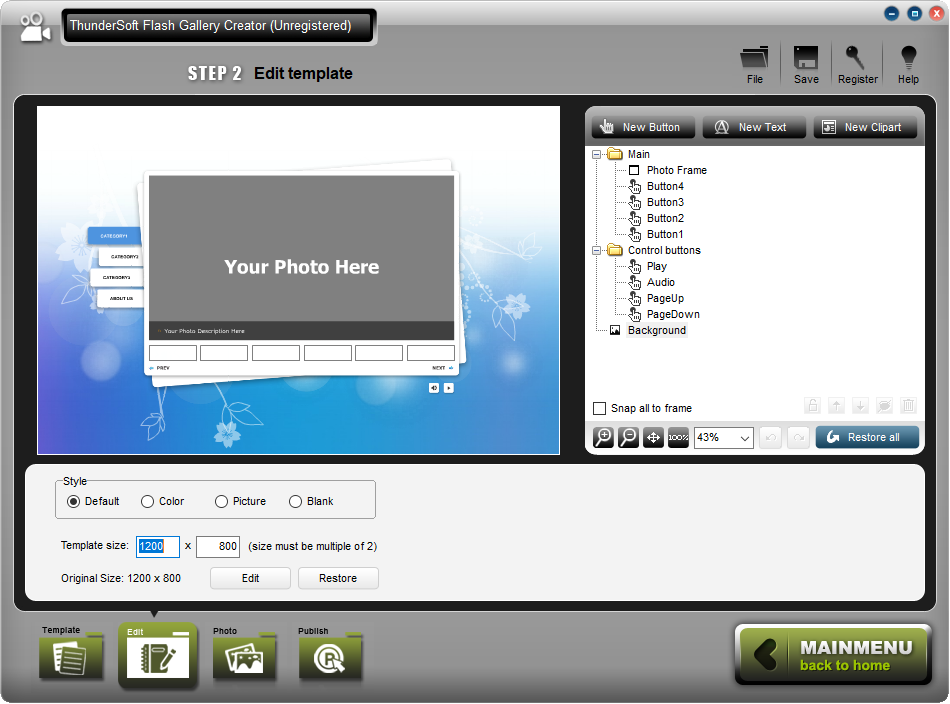Click the lock element icon
This screenshot has width=950, height=704.
pyautogui.click(x=812, y=405)
